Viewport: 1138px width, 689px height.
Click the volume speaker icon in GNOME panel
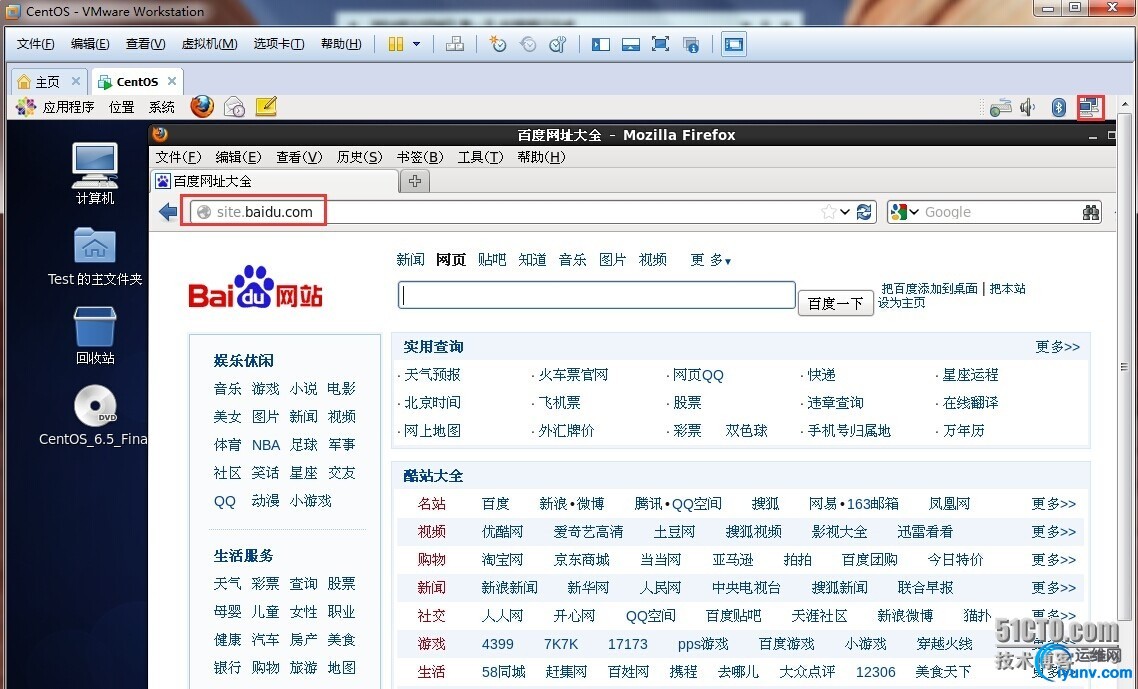pyautogui.click(x=1028, y=107)
